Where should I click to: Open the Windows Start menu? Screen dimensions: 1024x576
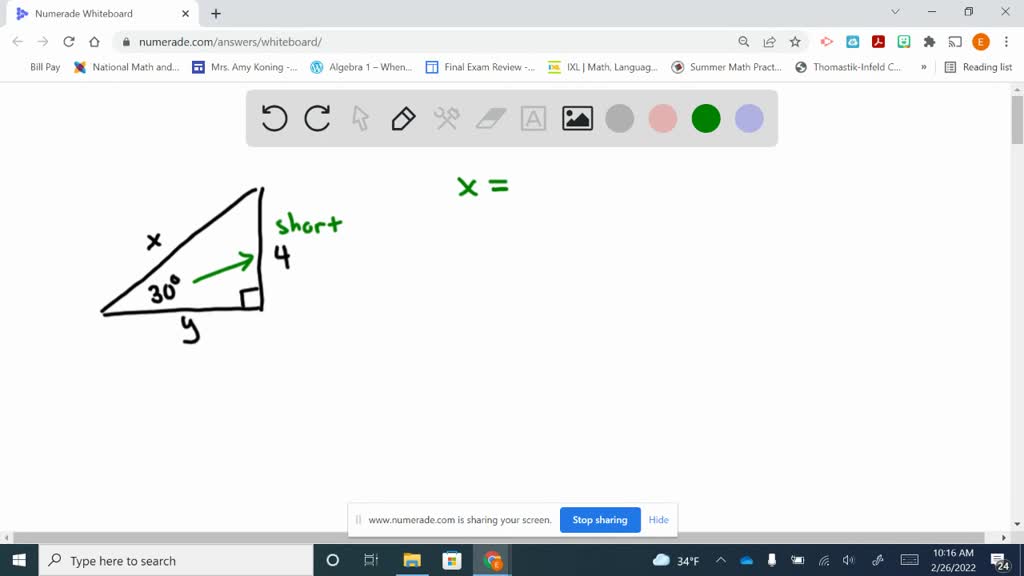coord(17,560)
